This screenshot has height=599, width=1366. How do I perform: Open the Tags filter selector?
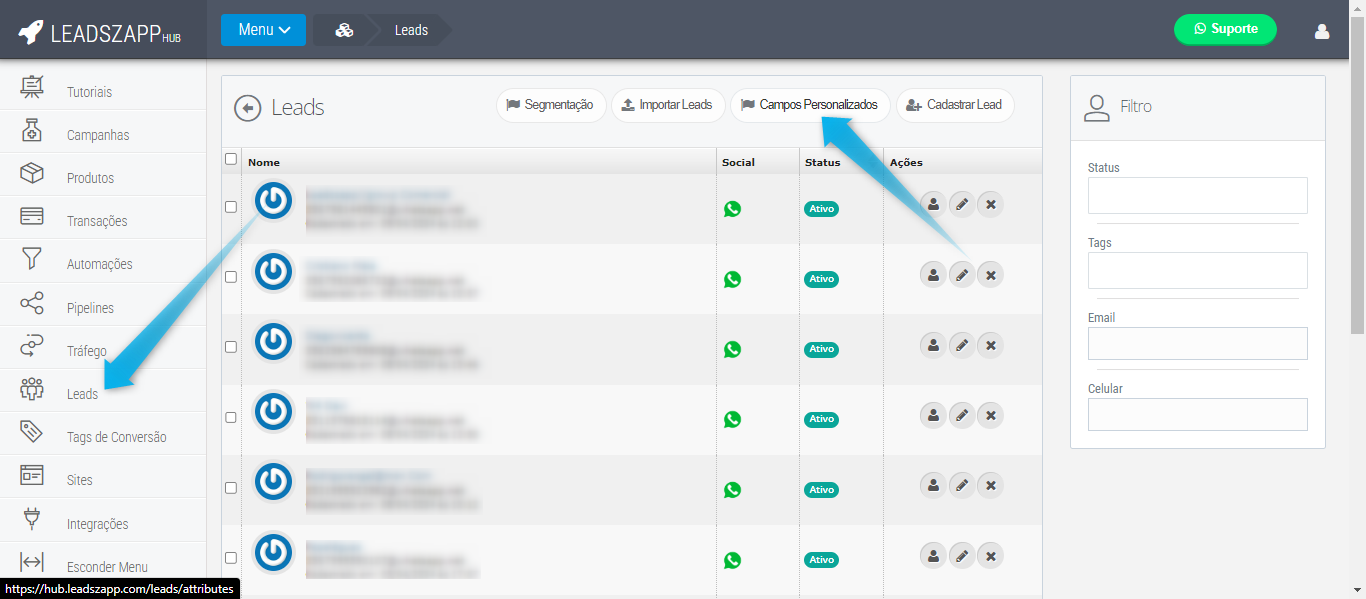(1197, 270)
